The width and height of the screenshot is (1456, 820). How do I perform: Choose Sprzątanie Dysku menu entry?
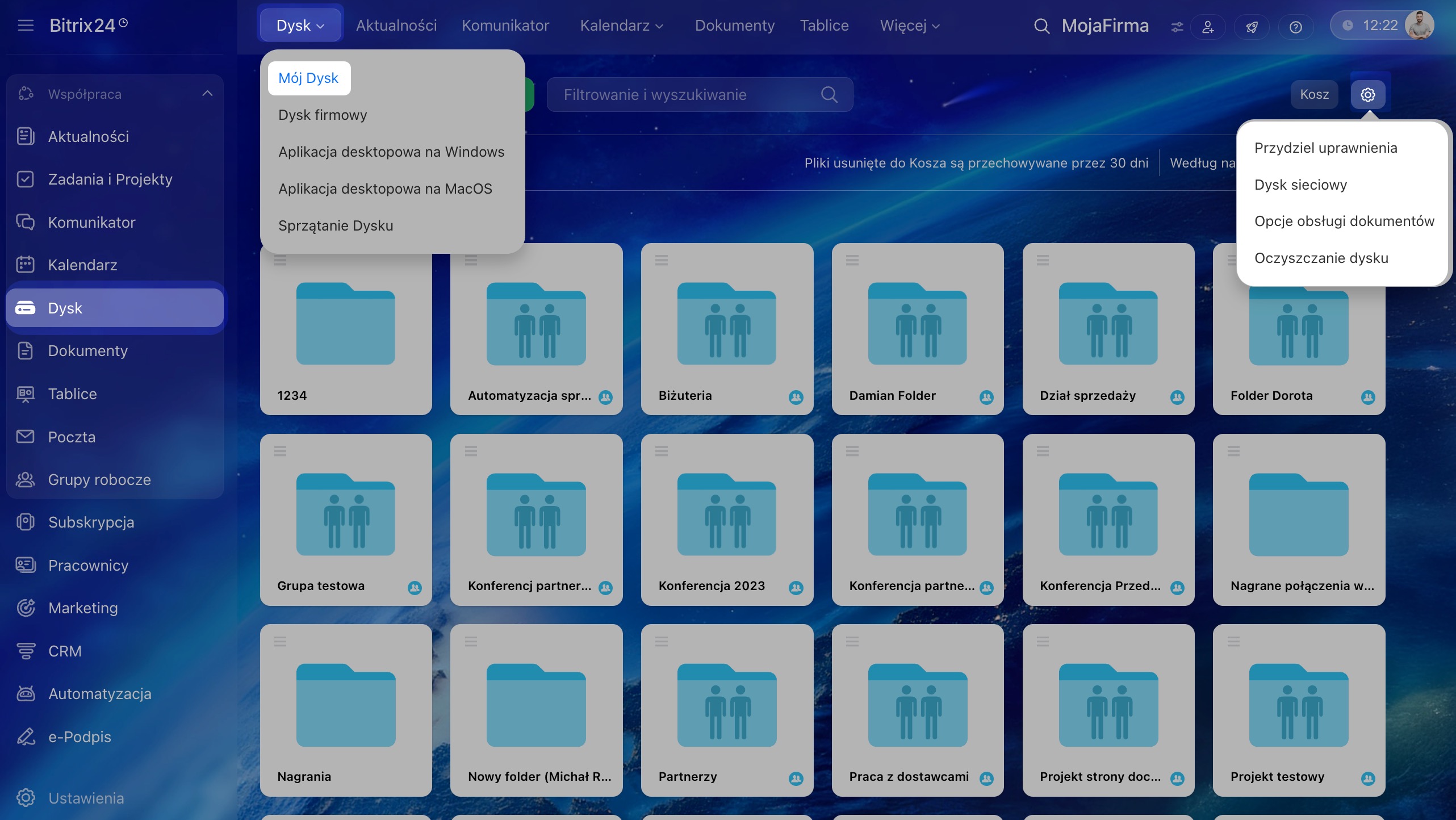point(336,225)
